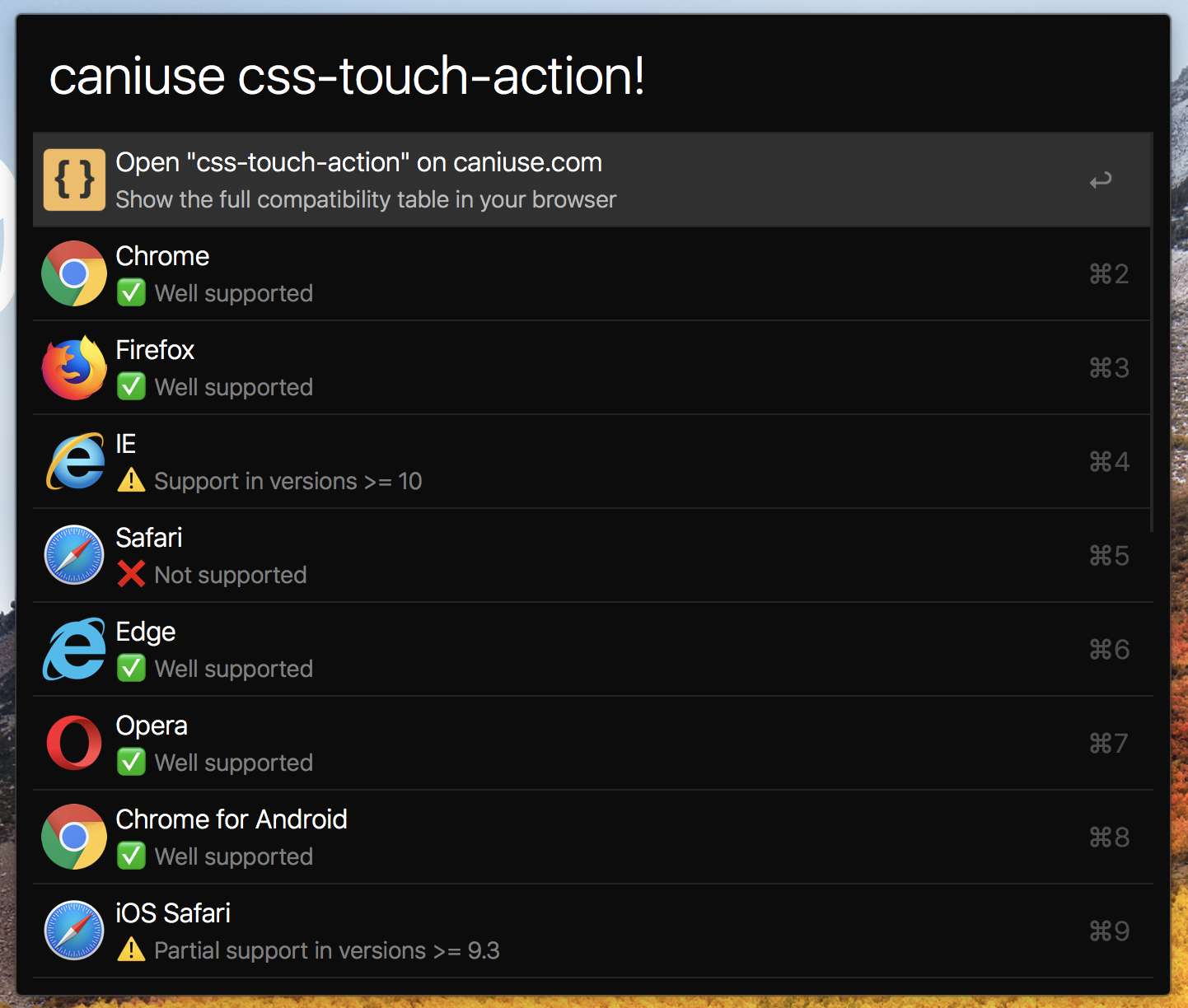
Task: Click the yellow warning icon under IE
Action: pyautogui.click(x=131, y=480)
